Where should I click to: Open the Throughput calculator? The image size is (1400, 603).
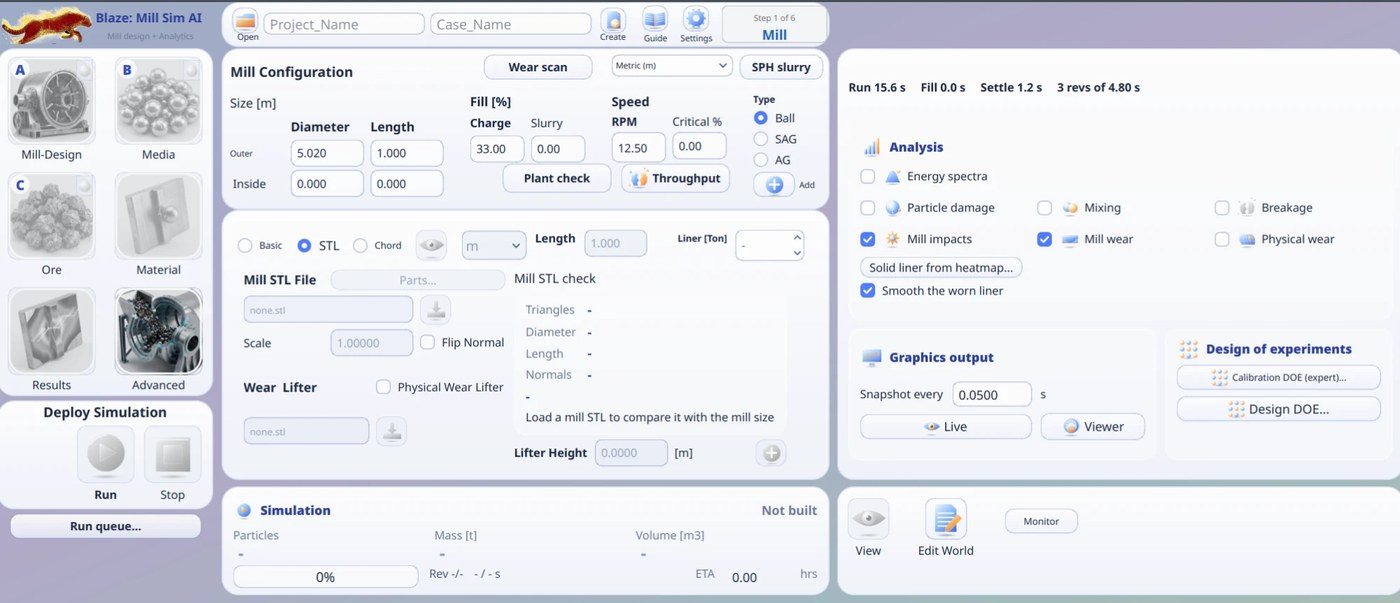(x=676, y=178)
